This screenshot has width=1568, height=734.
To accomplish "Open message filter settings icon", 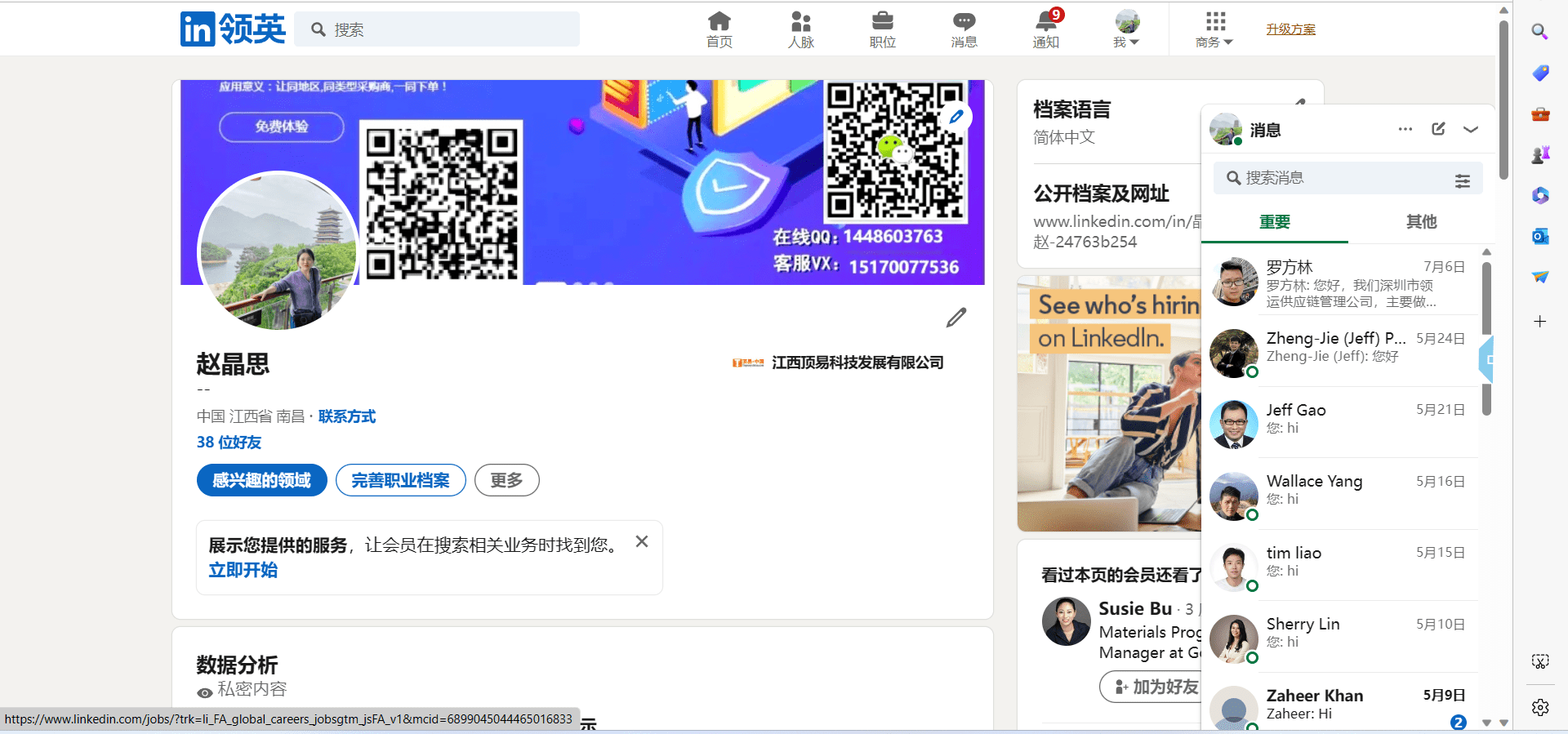I will 1462,180.
